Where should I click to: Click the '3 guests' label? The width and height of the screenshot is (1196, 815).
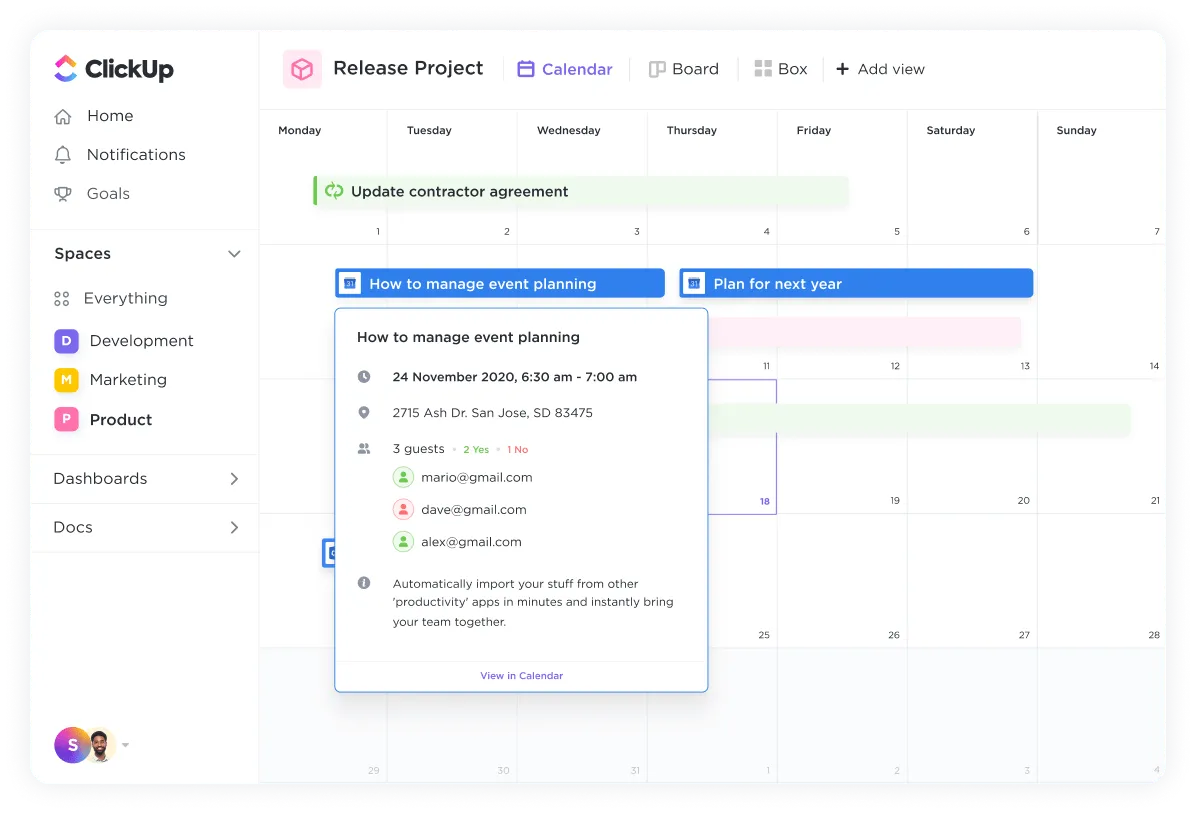(x=419, y=449)
